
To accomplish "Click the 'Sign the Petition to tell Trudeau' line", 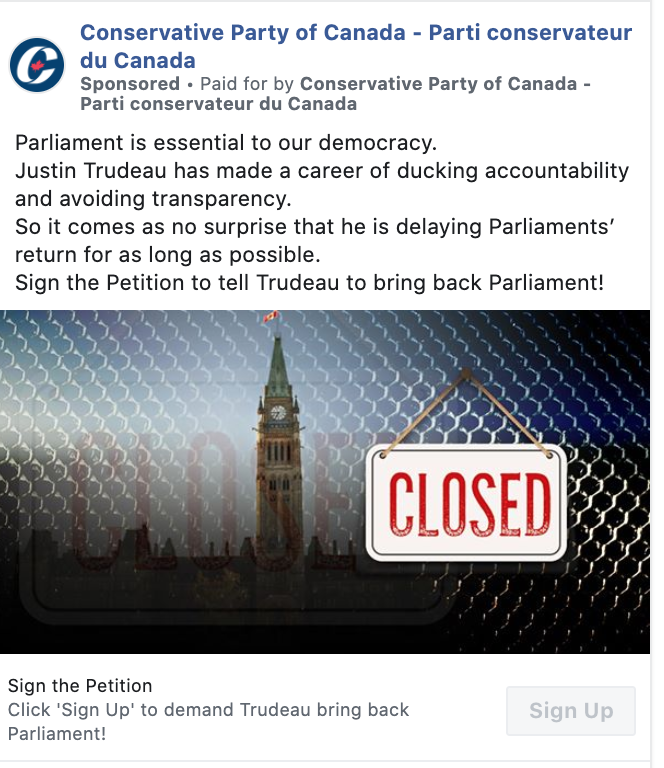I will tap(310, 282).
